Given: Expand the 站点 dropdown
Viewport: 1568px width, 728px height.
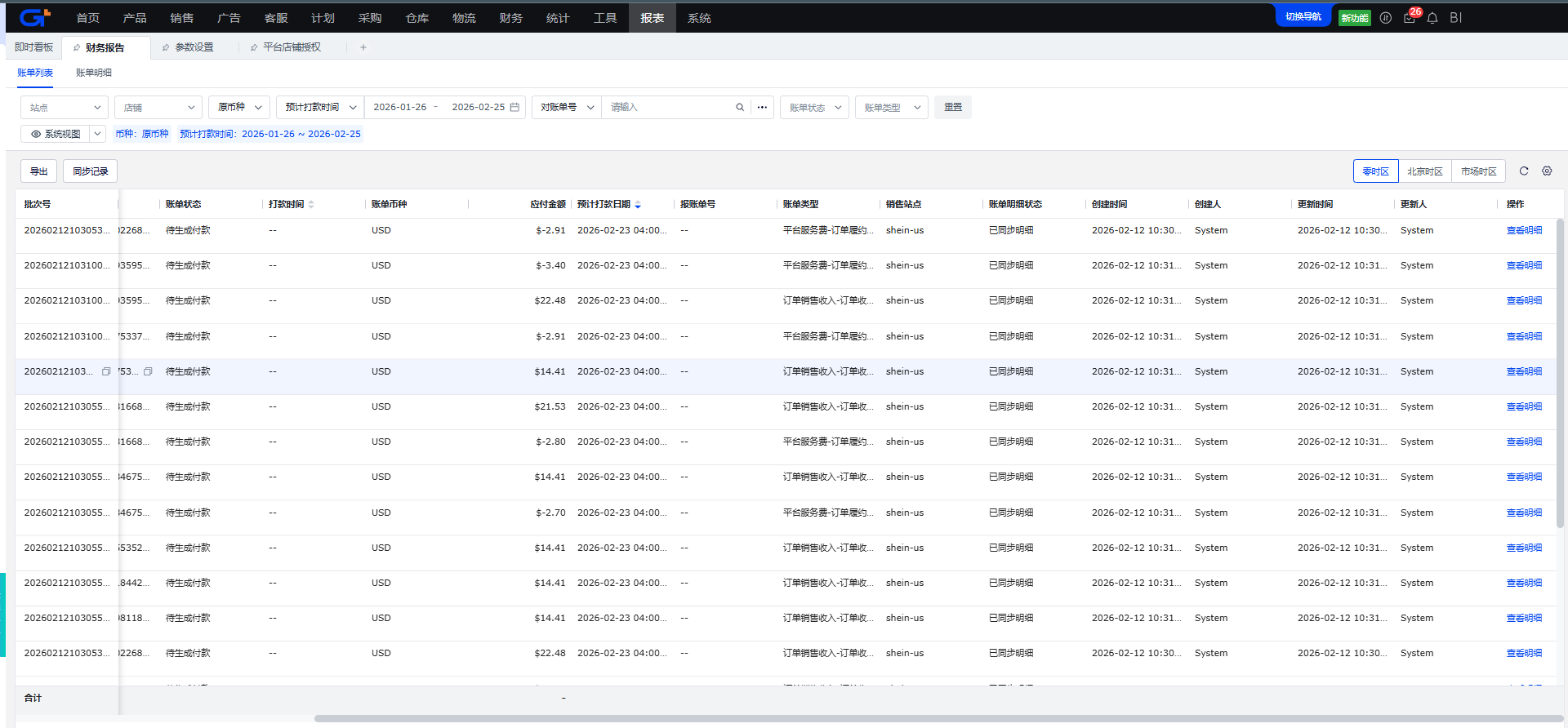Looking at the screenshot, I should point(65,108).
